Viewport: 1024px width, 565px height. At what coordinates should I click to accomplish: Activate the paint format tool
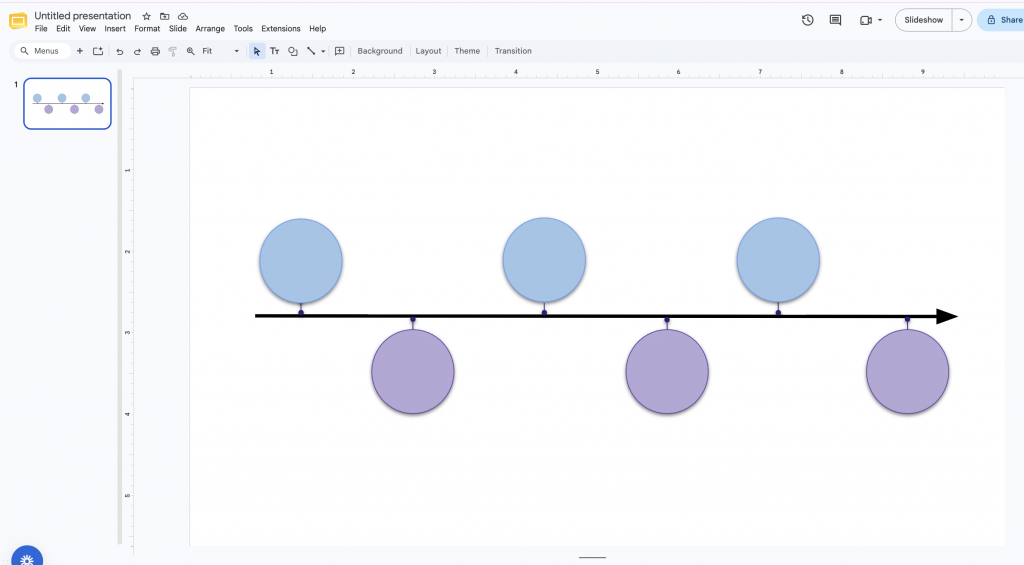(172, 51)
